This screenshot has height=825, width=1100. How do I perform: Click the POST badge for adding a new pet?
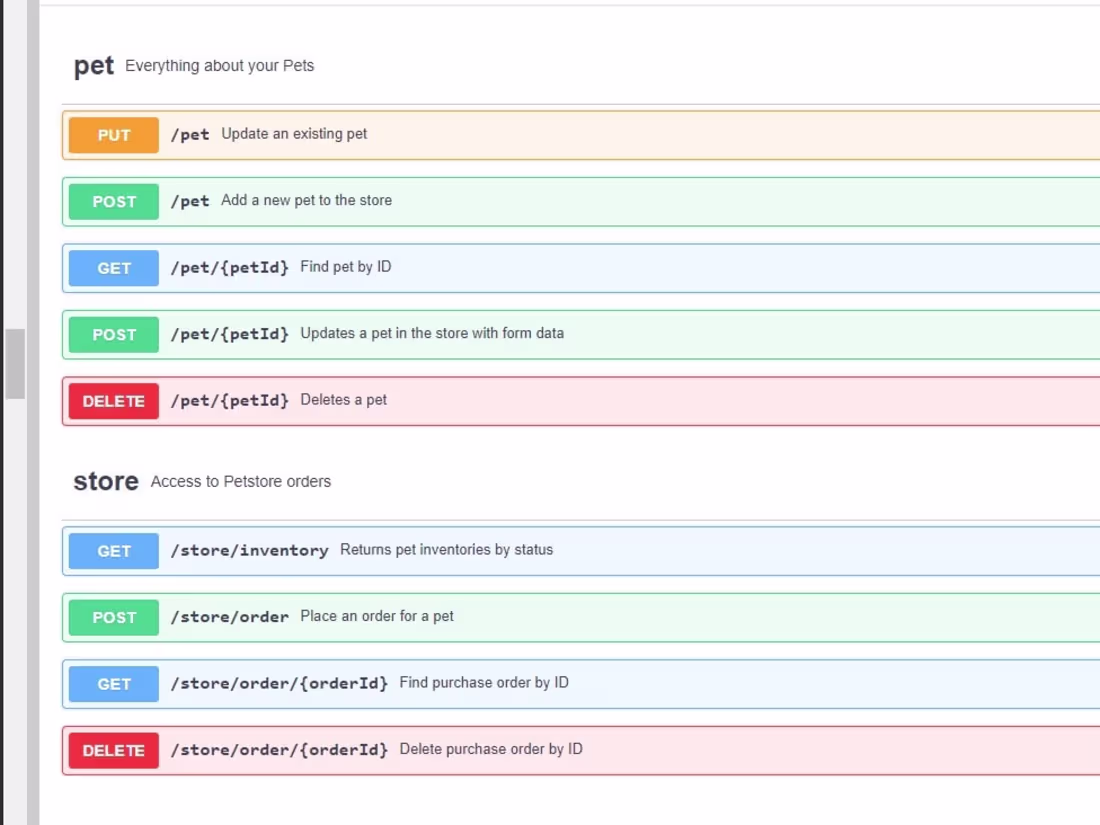[x=113, y=201]
